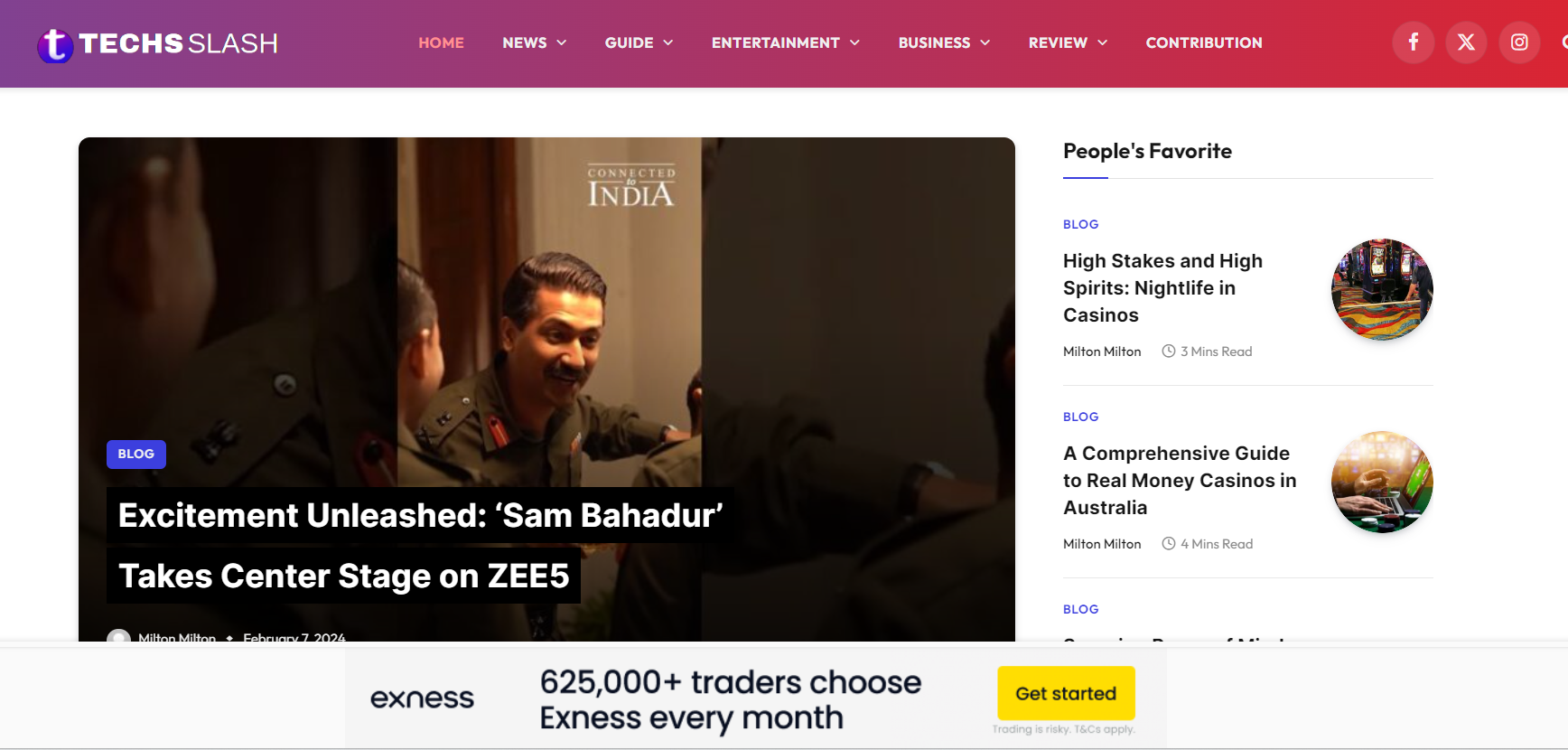Image resolution: width=1568 pixels, height=750 pixels.
Task: Open the Review dropdown menu
Action: click(x=1068, y=42)
